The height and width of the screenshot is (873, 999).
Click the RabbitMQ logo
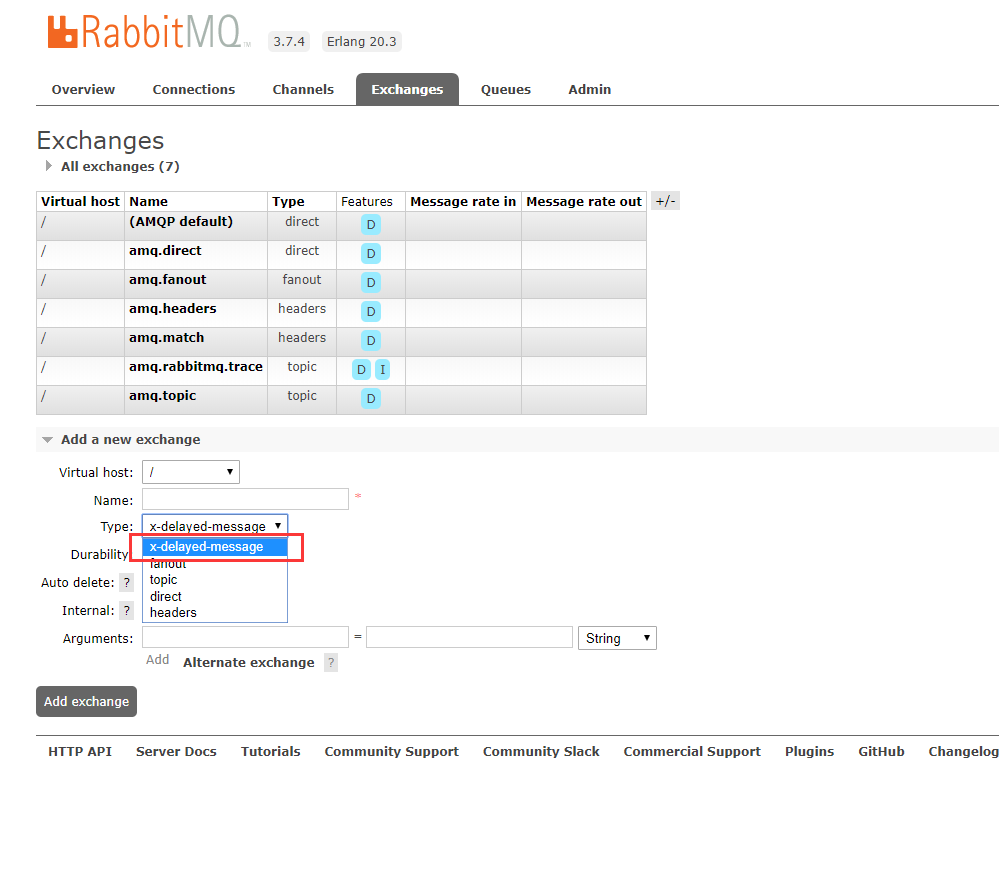tap(149, 32)
